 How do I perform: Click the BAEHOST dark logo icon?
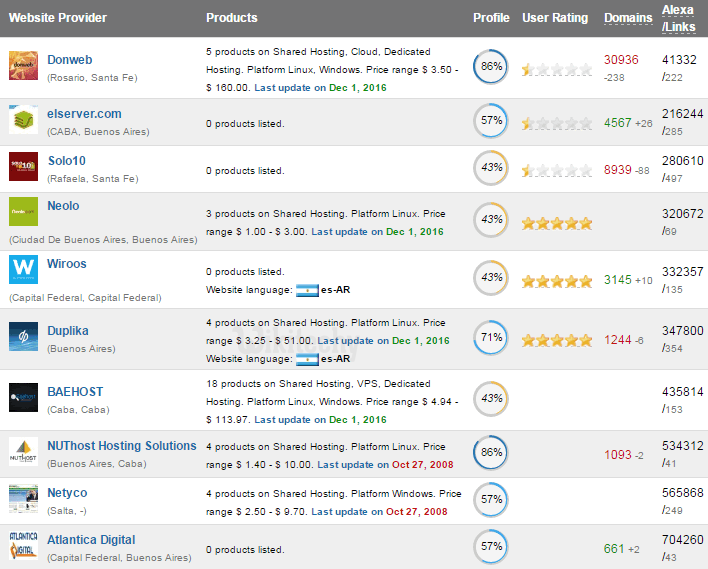(x=23, y=397)
